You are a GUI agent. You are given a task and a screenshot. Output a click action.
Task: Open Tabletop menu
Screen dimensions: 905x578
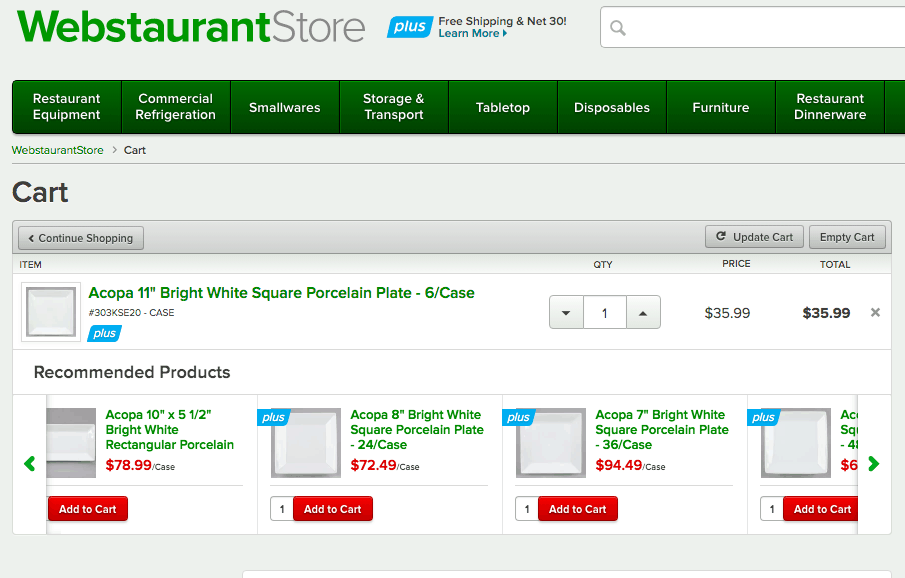(503, 107)
